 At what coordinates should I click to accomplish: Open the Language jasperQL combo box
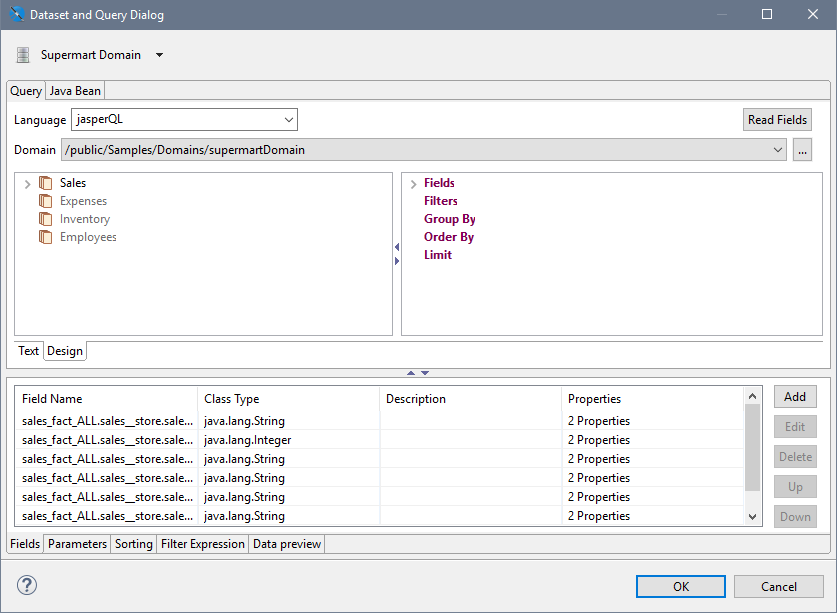coord(289,120)
